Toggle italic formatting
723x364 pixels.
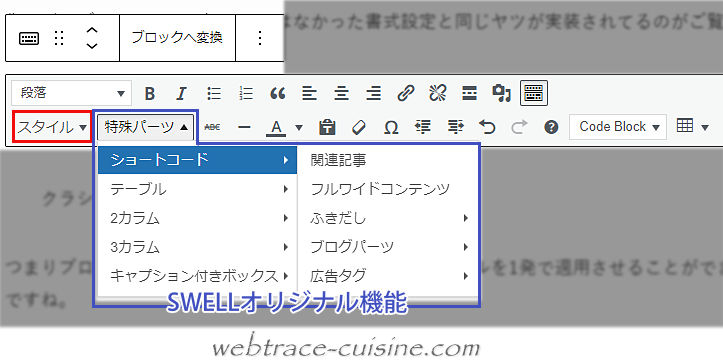click(181, 94)
